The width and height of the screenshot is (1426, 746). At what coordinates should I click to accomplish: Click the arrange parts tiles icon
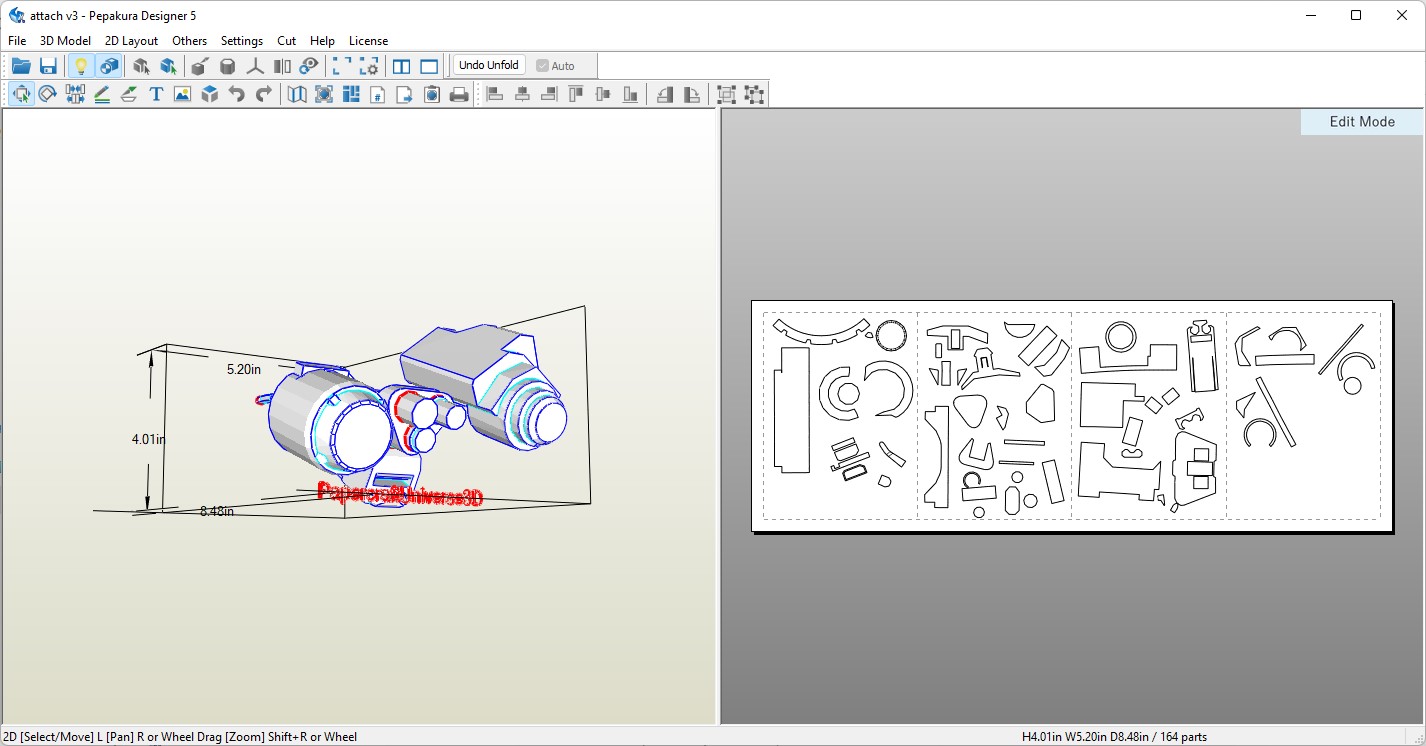point(351,94)
